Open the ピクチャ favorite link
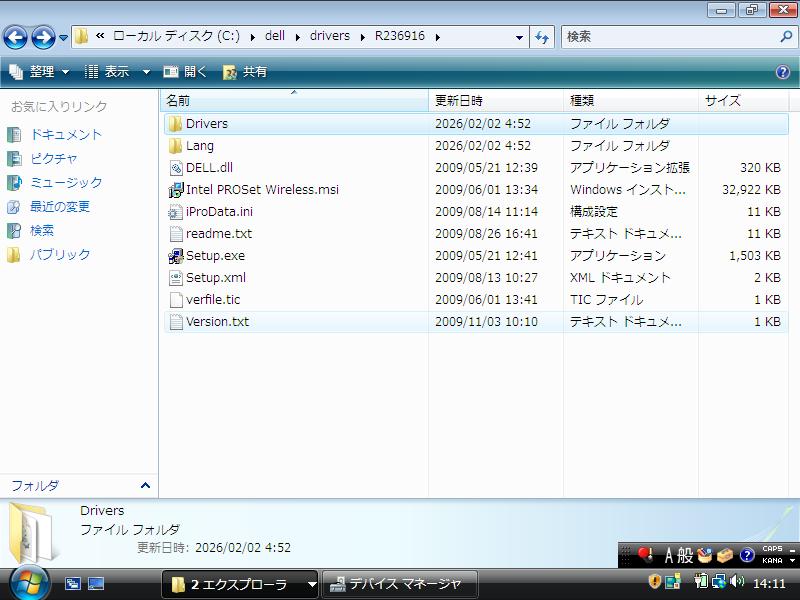The height and width of the screenshot is (600, 800). tap(54, 159)
